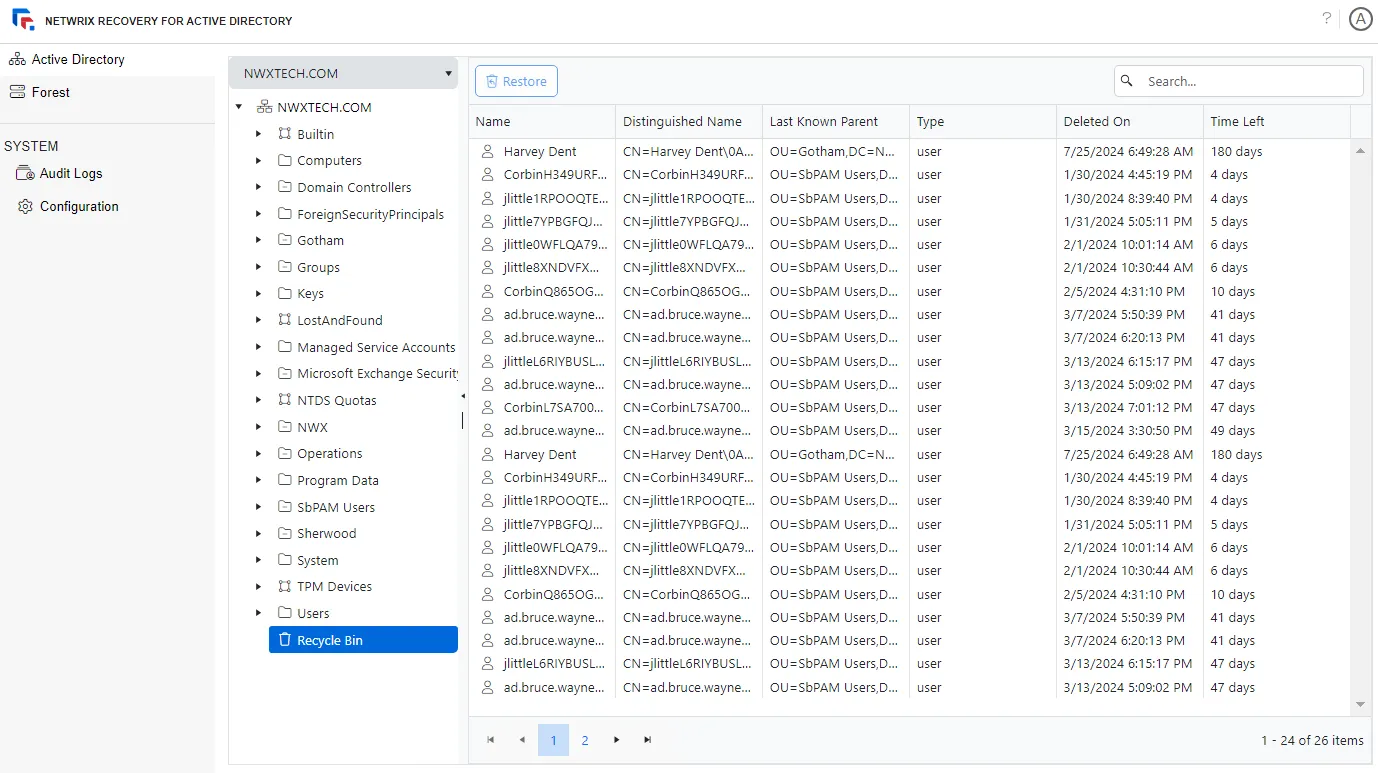Select the Managed Service Accounts item
1378x773 pixels.
pos(376,347)
